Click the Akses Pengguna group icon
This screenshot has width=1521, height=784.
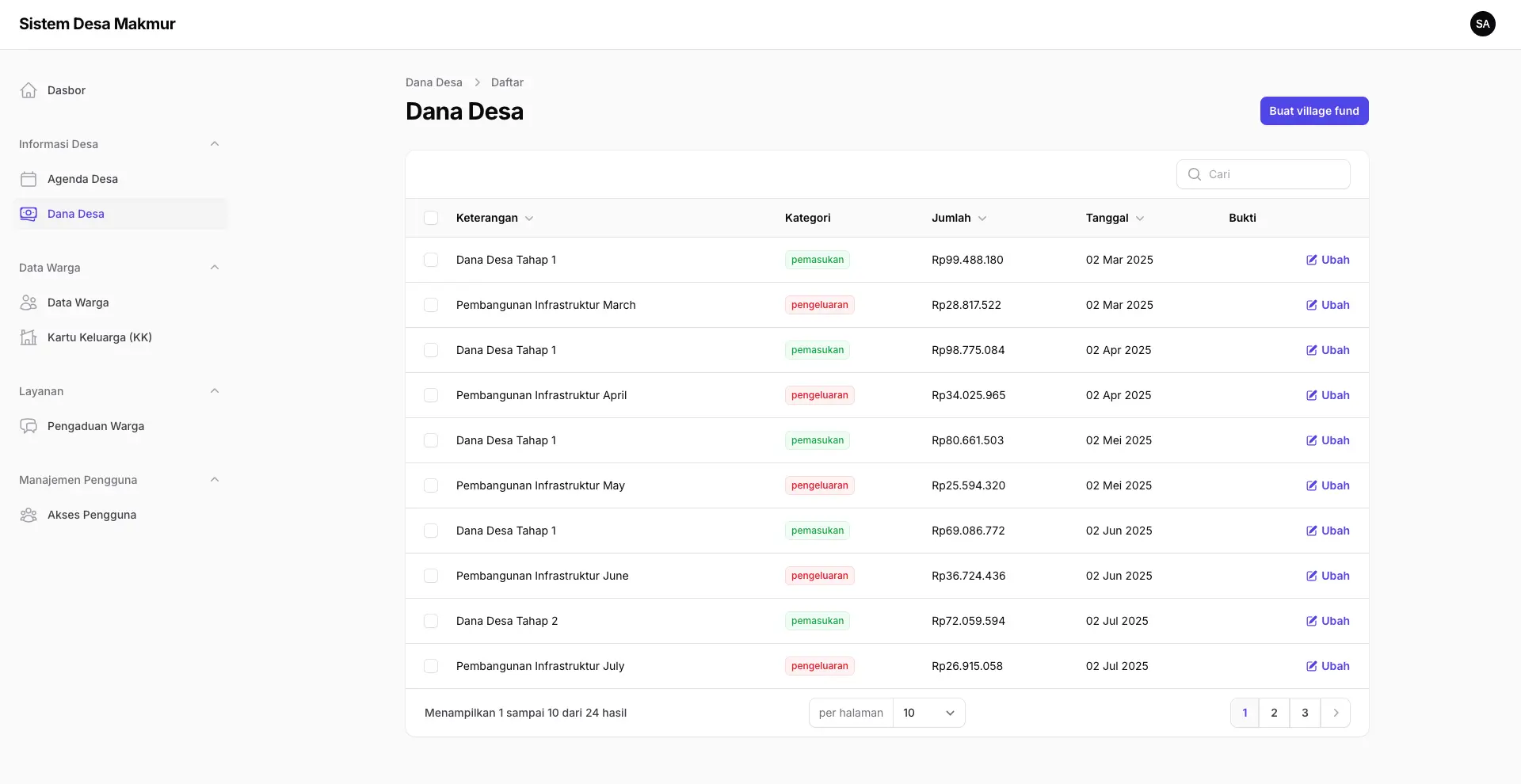tap(29, 515)
